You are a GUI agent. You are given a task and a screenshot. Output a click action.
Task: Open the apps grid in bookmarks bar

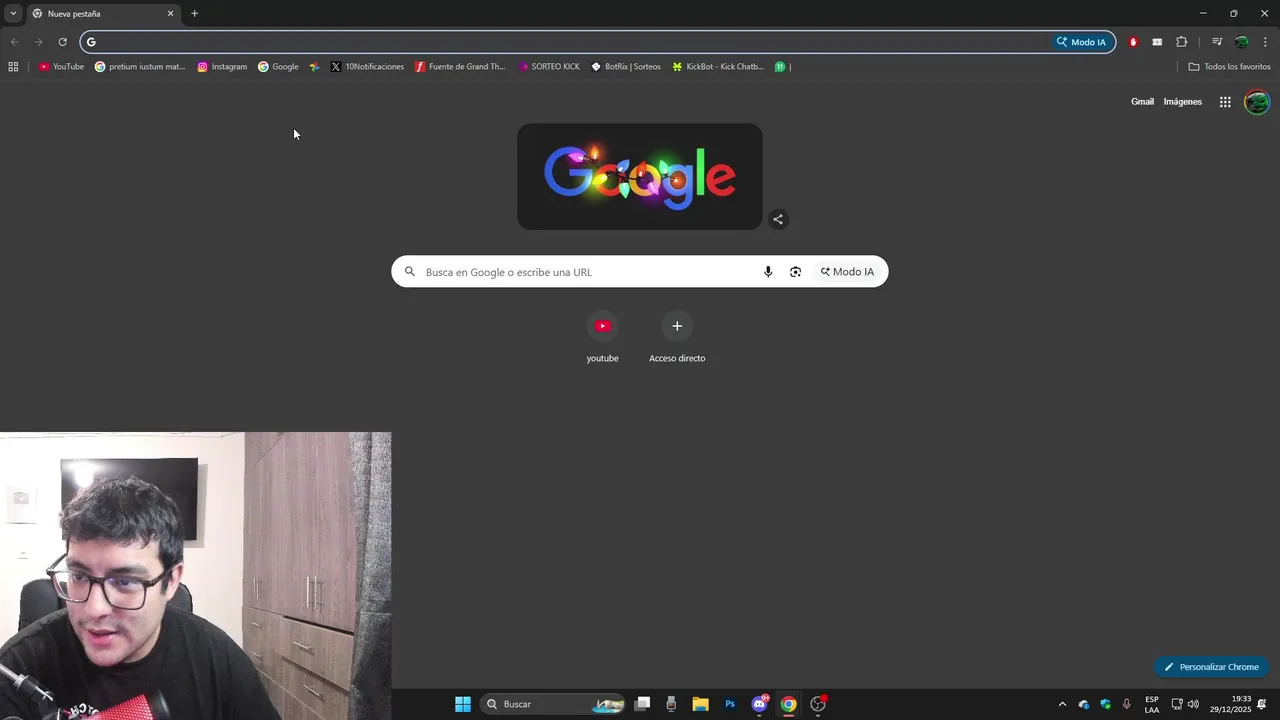coord(13,67)
